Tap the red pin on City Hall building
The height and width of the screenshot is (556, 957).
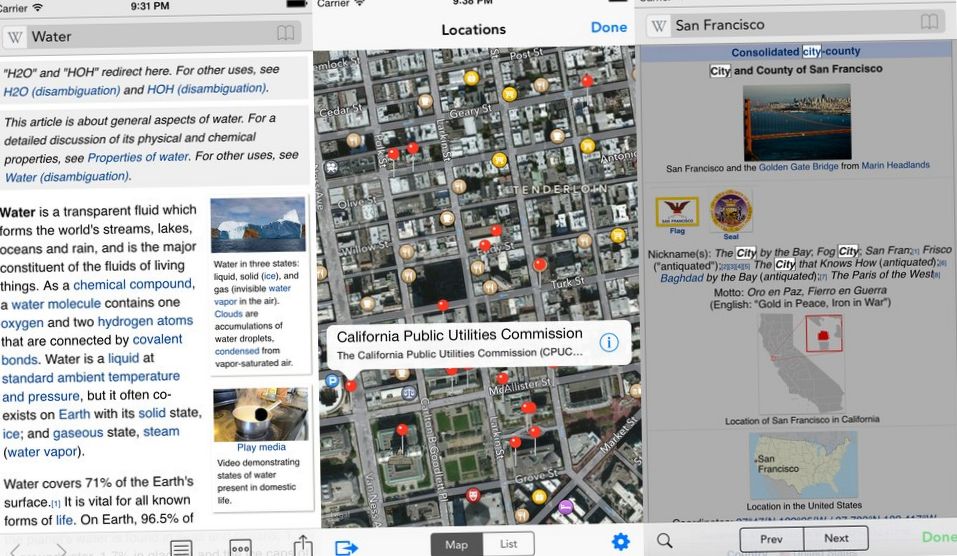(402, 431)
